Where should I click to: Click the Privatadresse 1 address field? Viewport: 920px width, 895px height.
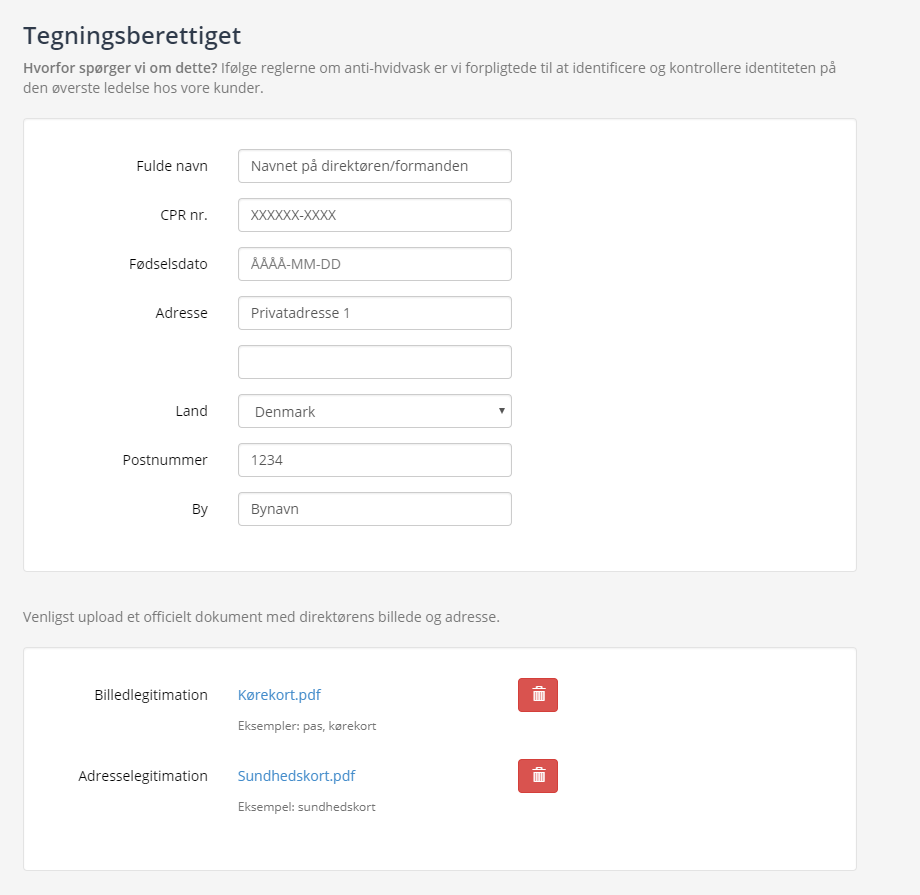(374, 313)
